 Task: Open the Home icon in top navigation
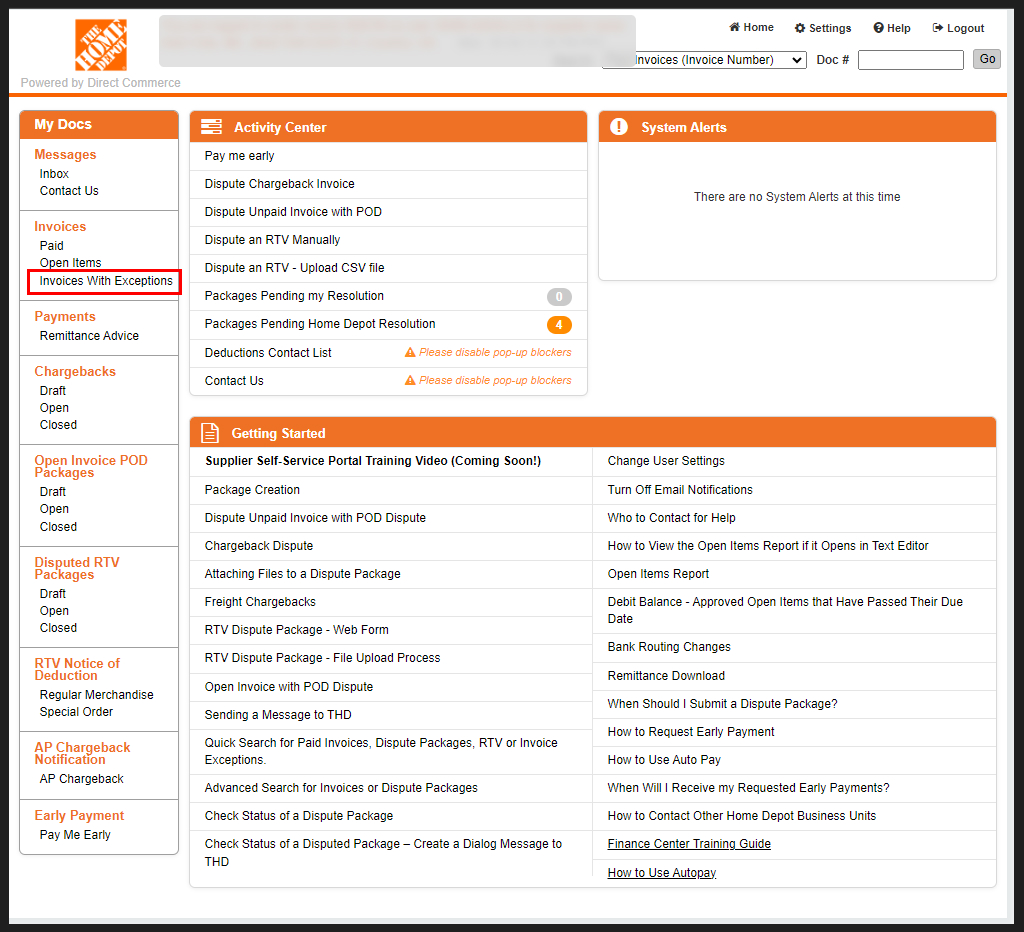click(735, 27)
